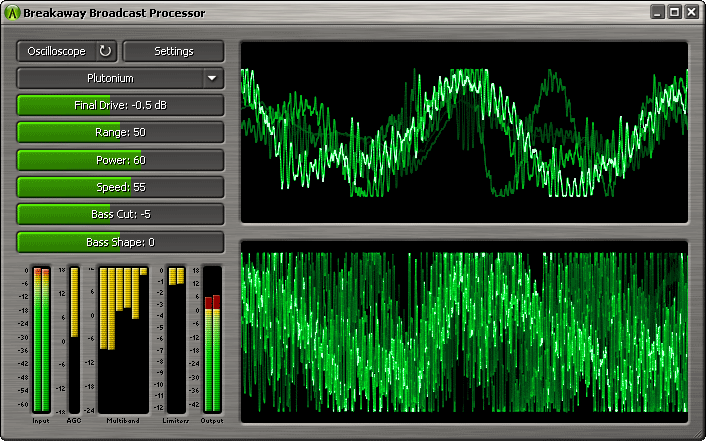Screen dimensions: 706x441
Task: Click the lower dense waveform display
Action: click(x=464, y=331)
